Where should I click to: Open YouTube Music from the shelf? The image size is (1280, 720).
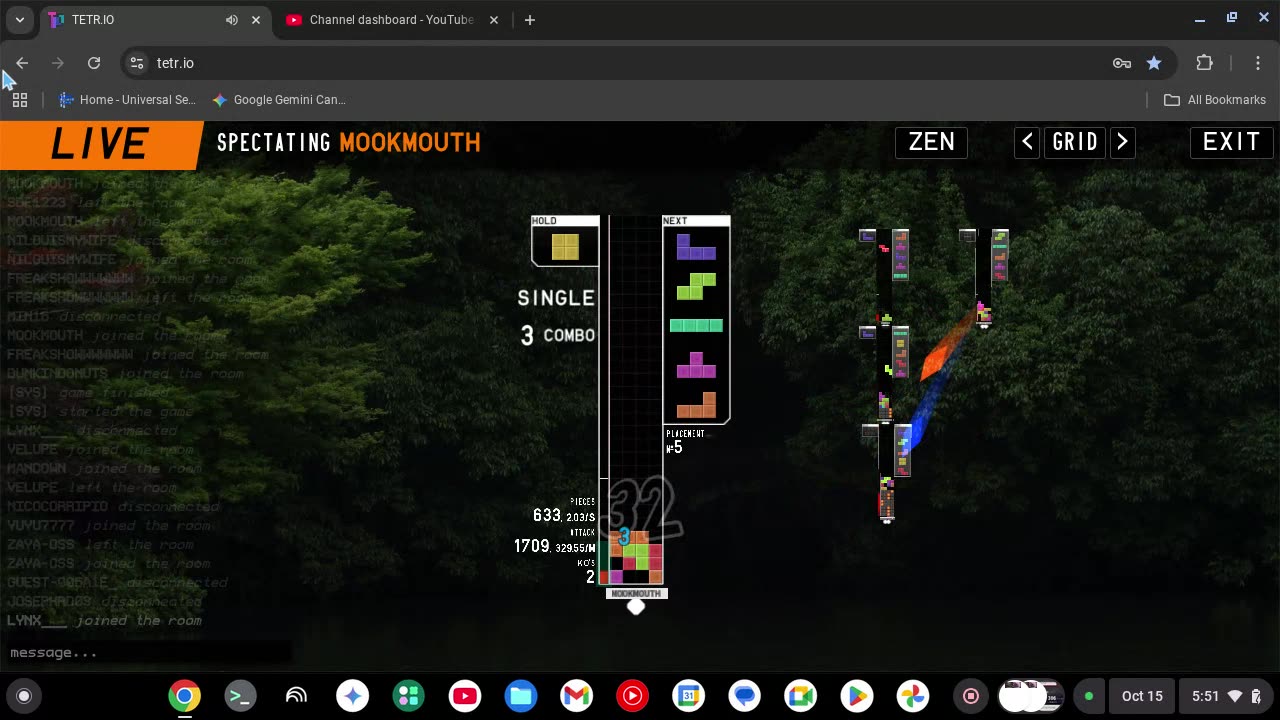(x=632, y=696)
